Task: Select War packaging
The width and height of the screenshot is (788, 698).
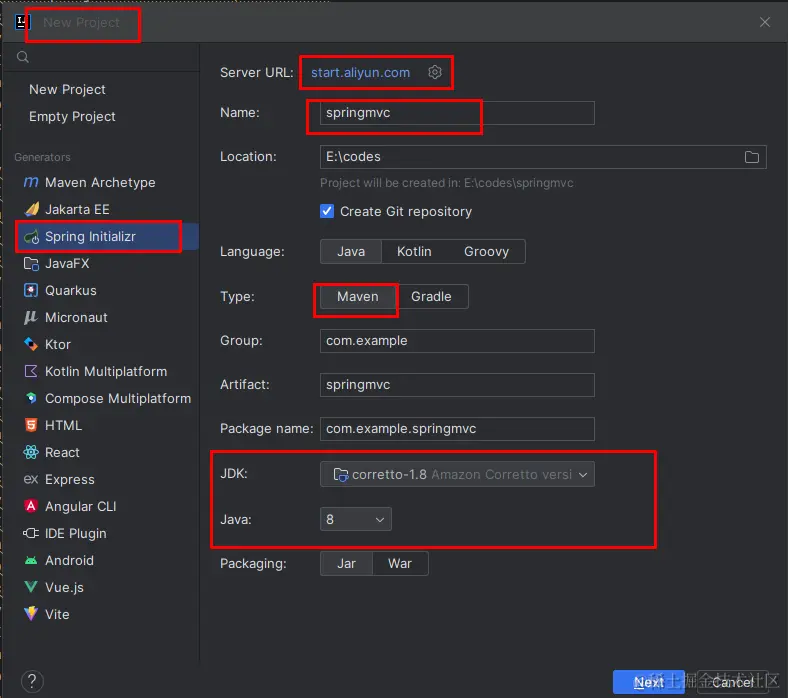Action: click(x=400, y=563)
